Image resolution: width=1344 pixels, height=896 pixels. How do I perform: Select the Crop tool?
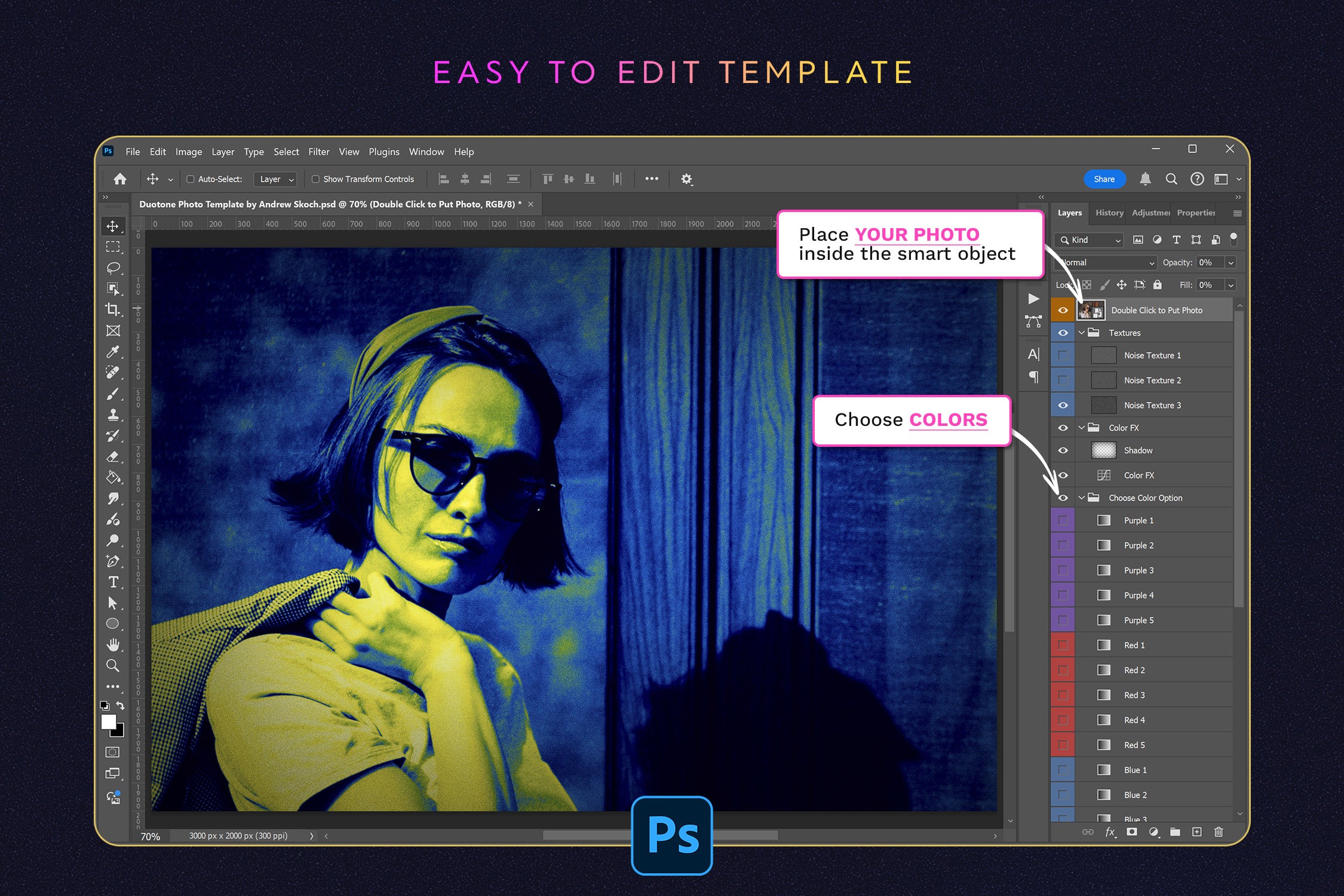(x=112, y=309)
